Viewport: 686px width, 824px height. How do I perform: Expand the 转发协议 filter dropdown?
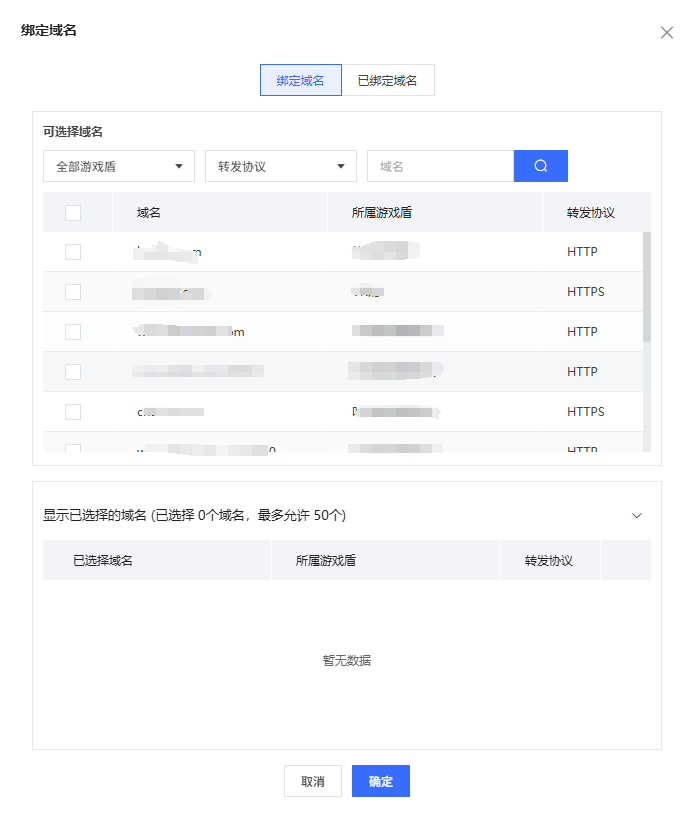[280, 166]
